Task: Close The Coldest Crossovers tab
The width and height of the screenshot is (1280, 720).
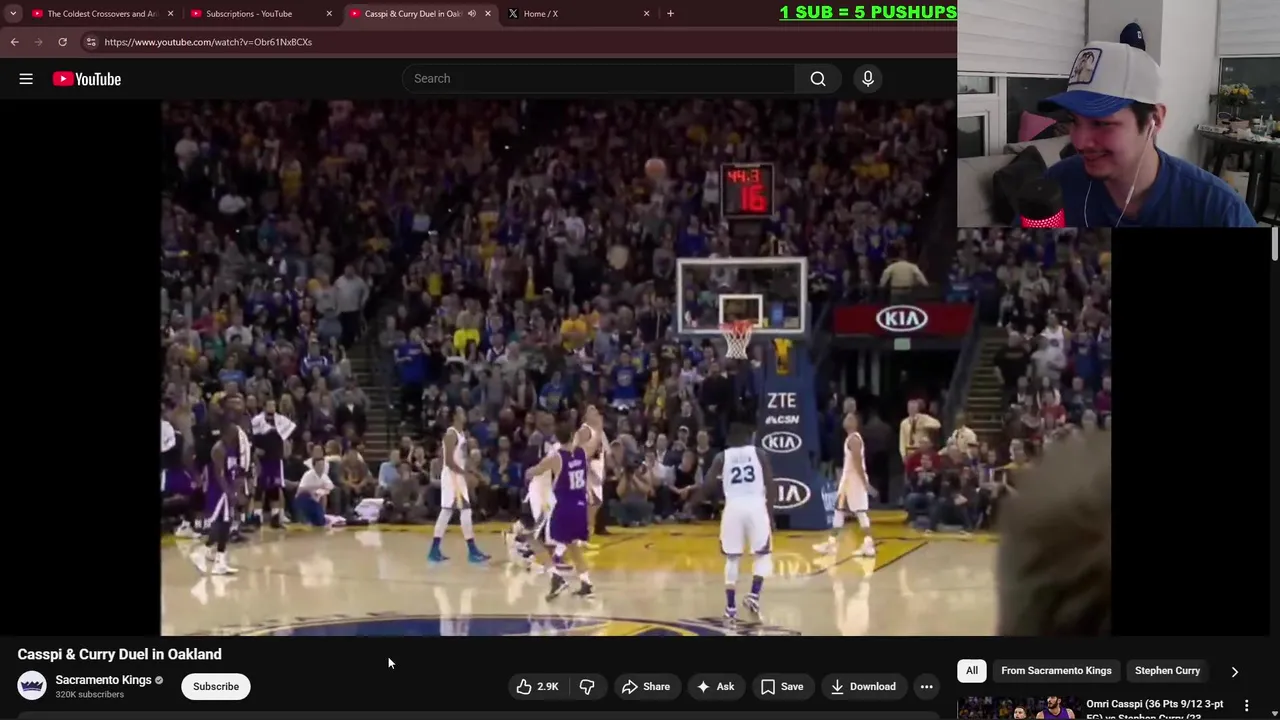Action: pyautogui.click(x=170, y=14)
